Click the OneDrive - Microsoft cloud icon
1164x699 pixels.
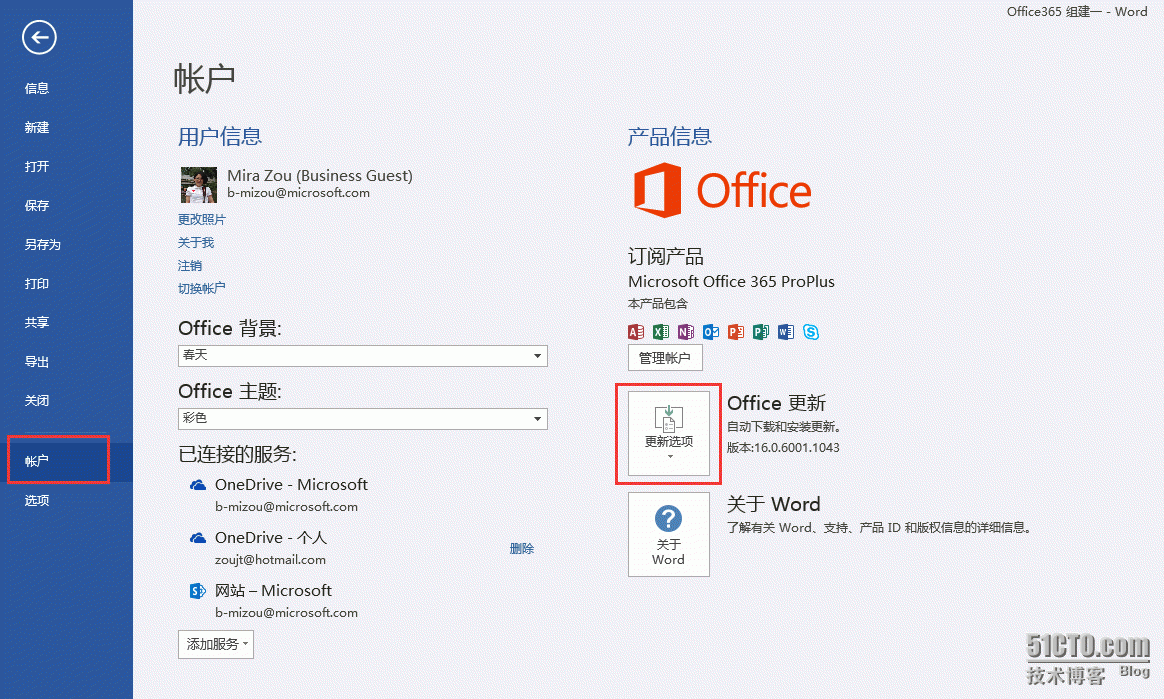[x=197, y=485]
